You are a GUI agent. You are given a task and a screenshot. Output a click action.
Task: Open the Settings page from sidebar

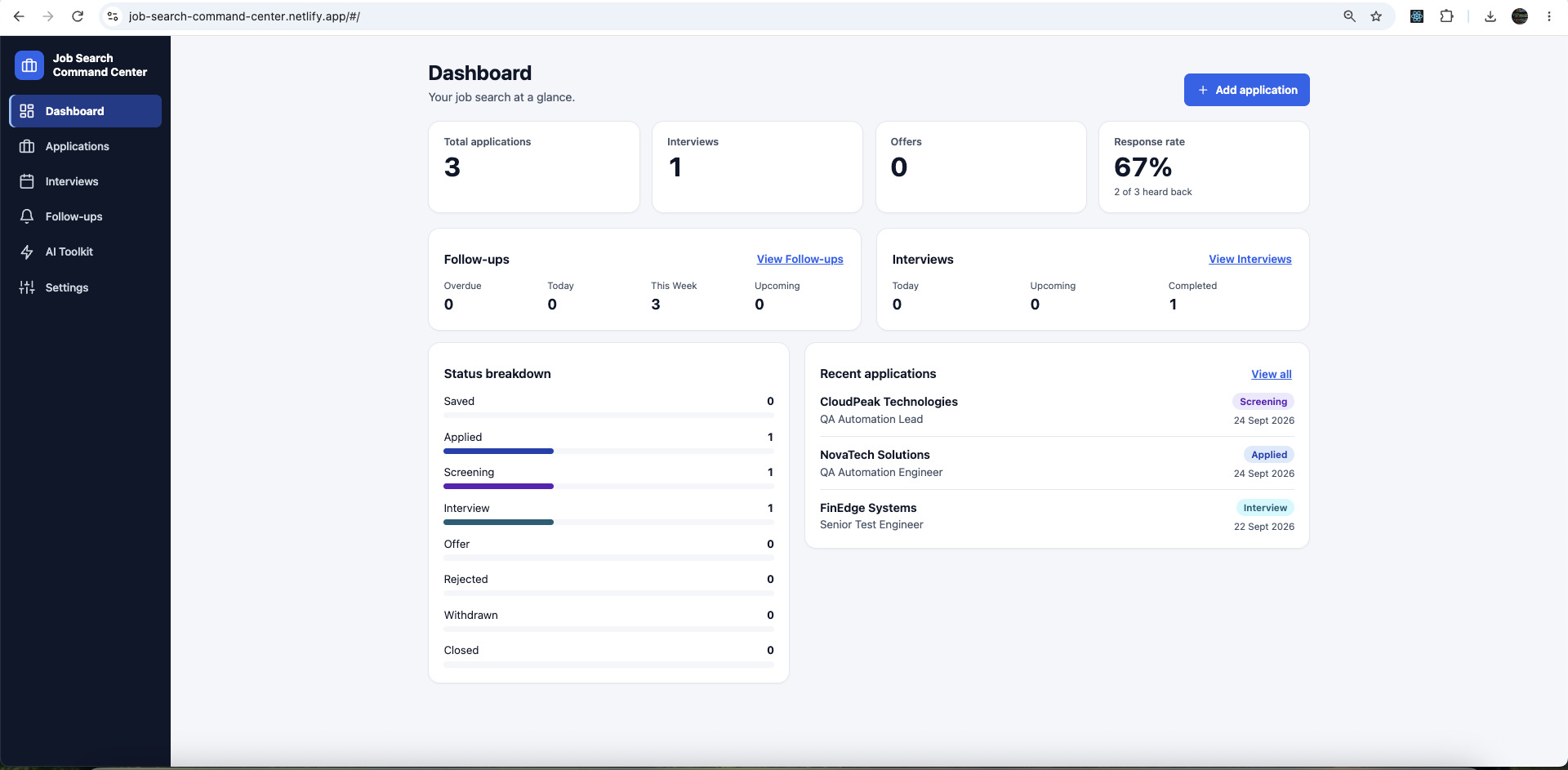85,287
